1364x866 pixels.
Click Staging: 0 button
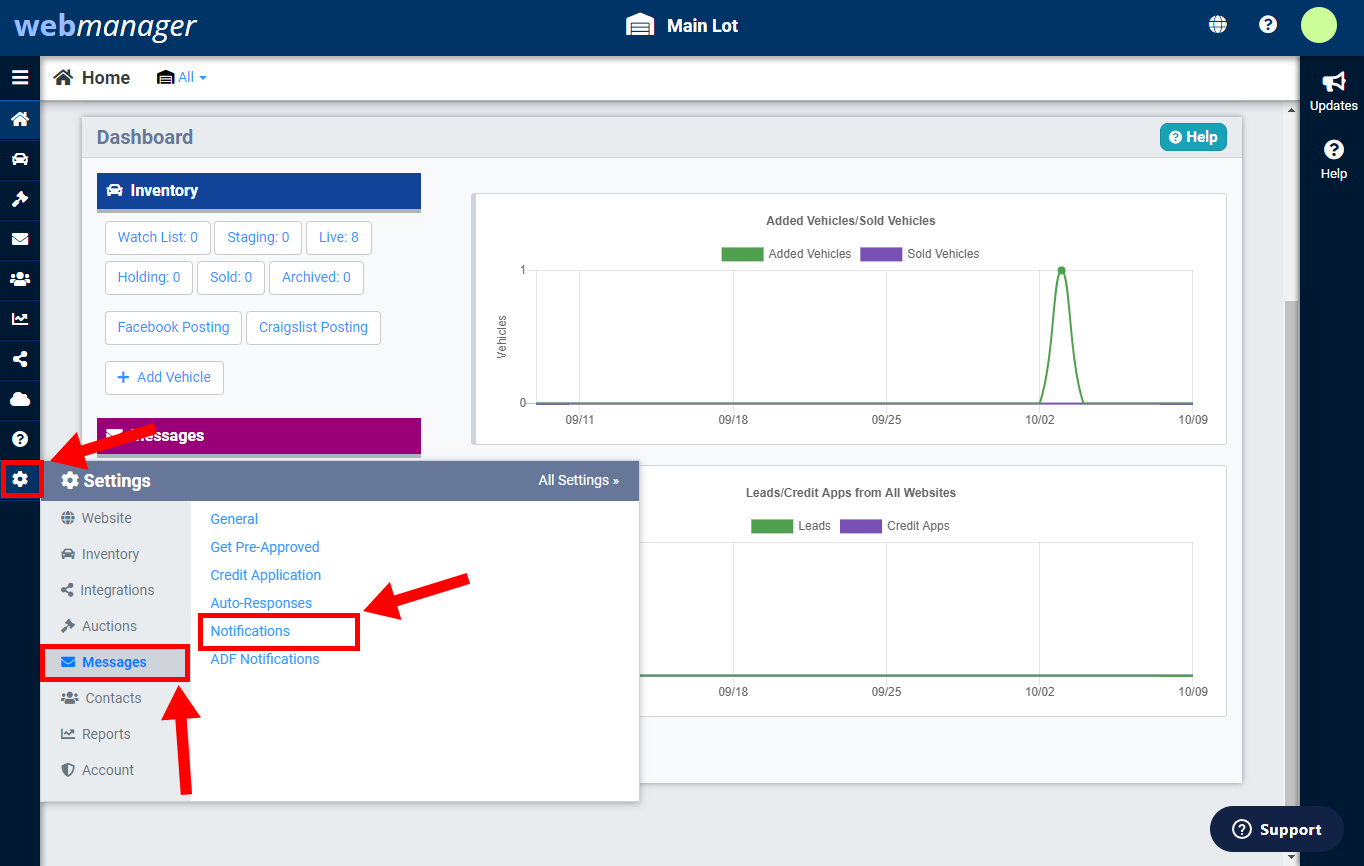pyautogui.click(x=258, y=238)
